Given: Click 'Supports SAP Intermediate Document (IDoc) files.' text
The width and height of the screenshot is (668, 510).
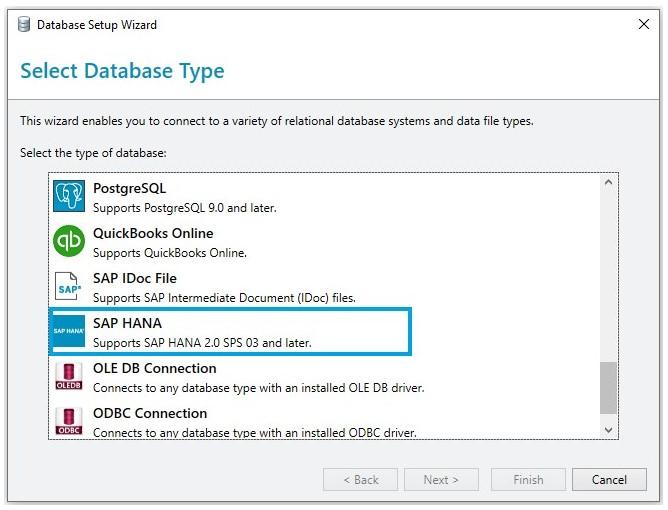Looking at the screenshot, I should click(224, 298).
